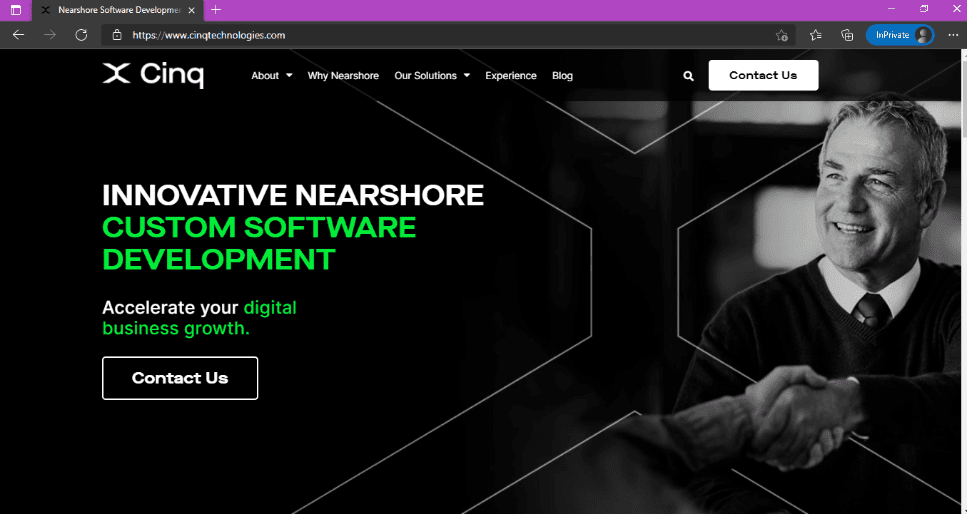This screenshot has width=967, height=514.
Task: Add this page to favorites star icon
Action: (x=781, y=35)
